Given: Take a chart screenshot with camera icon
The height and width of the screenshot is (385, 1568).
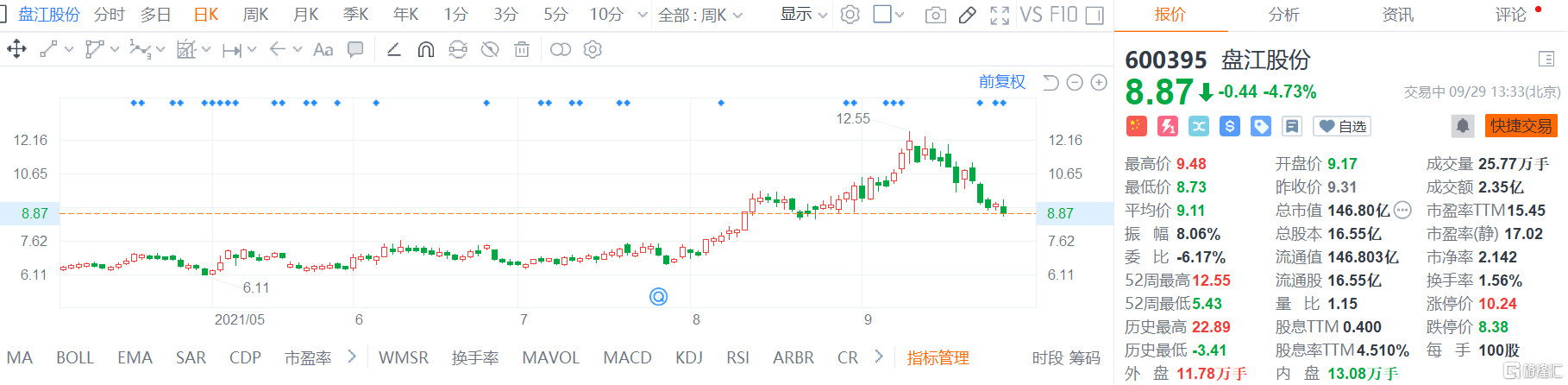Looking at the screenshot, I should tap(936, 15).
